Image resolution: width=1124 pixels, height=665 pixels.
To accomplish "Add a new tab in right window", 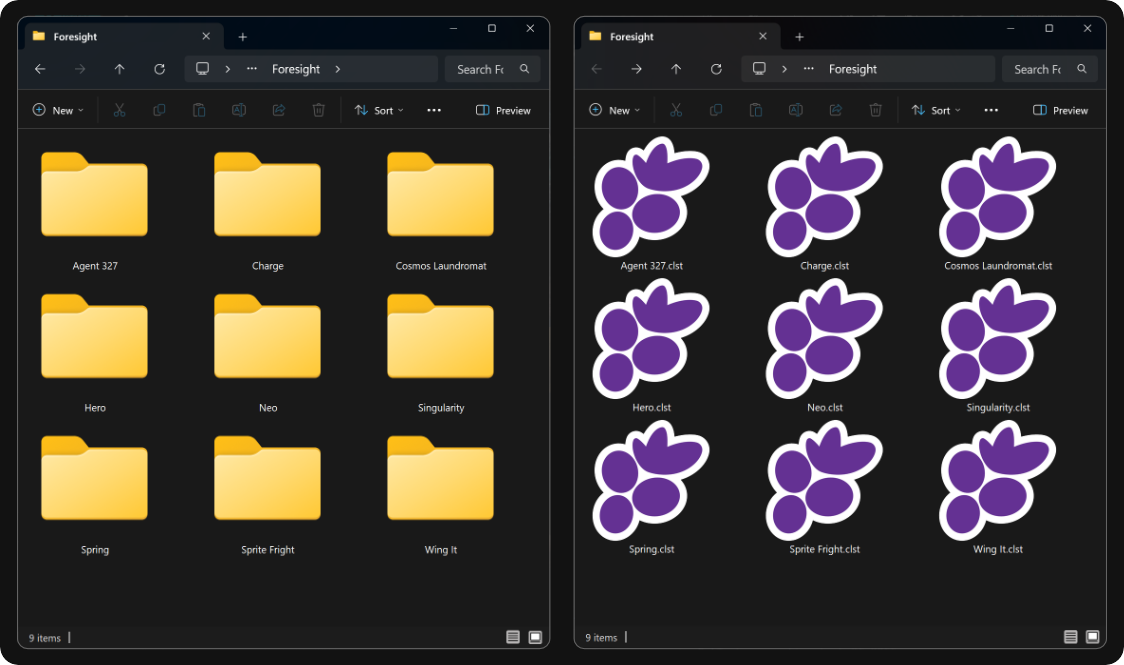I will click(x=799, y=37).
